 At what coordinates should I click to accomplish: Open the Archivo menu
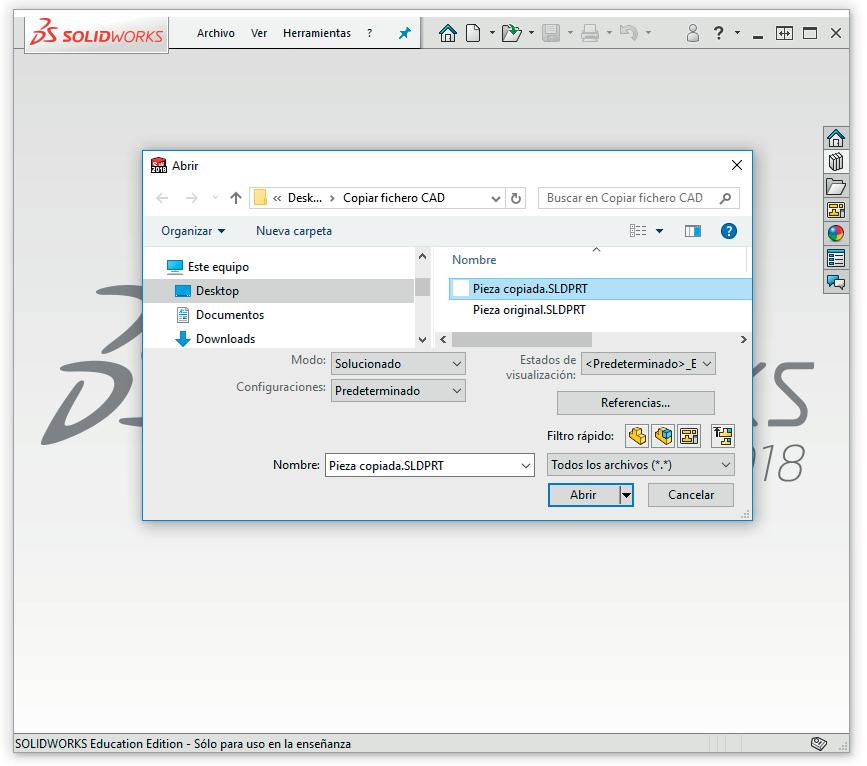216,33
